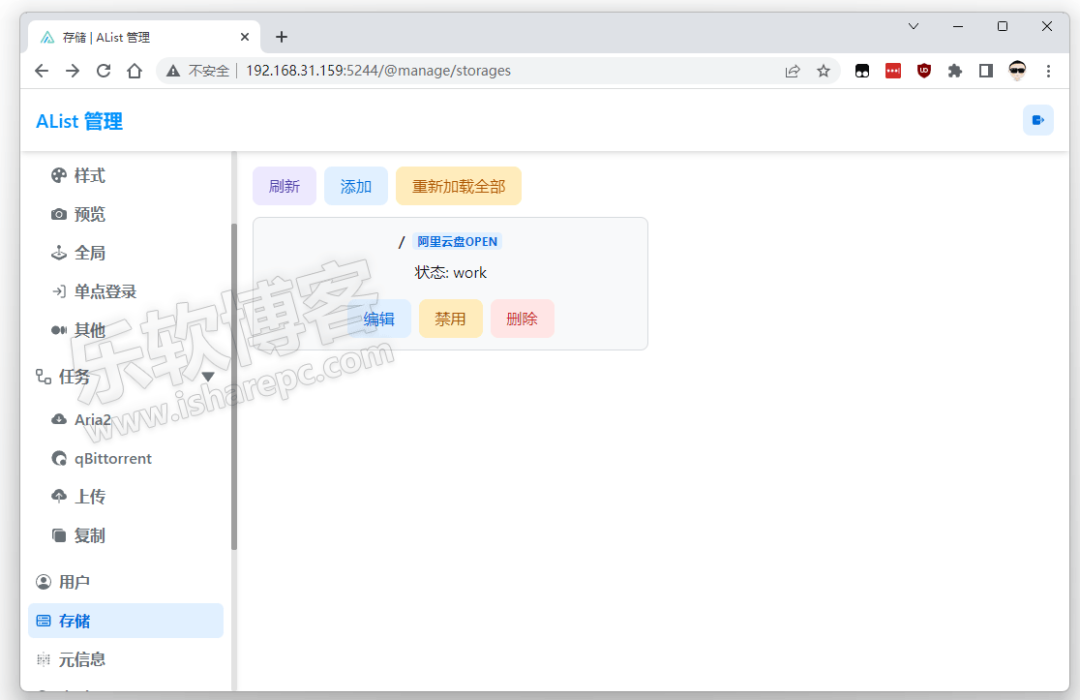This screenshot has height=700, width=1080.
Task: Open the Chrome three-dot menu
Action: coord(1048,71)
